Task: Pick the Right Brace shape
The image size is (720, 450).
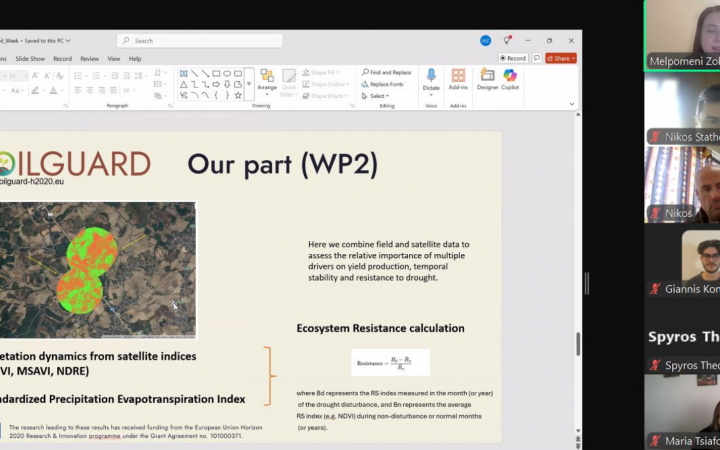Action: (227, 96)
